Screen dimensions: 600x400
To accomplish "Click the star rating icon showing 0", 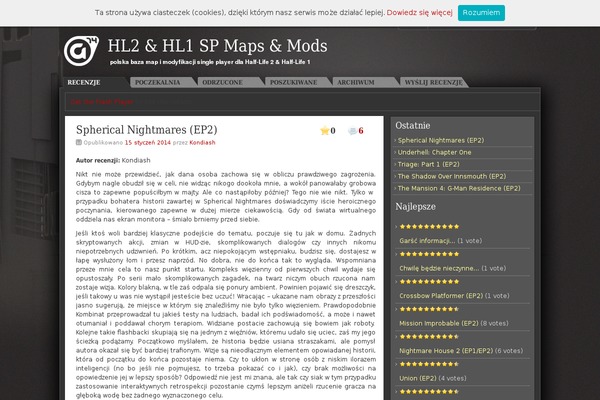I will (x=324, y=131).
